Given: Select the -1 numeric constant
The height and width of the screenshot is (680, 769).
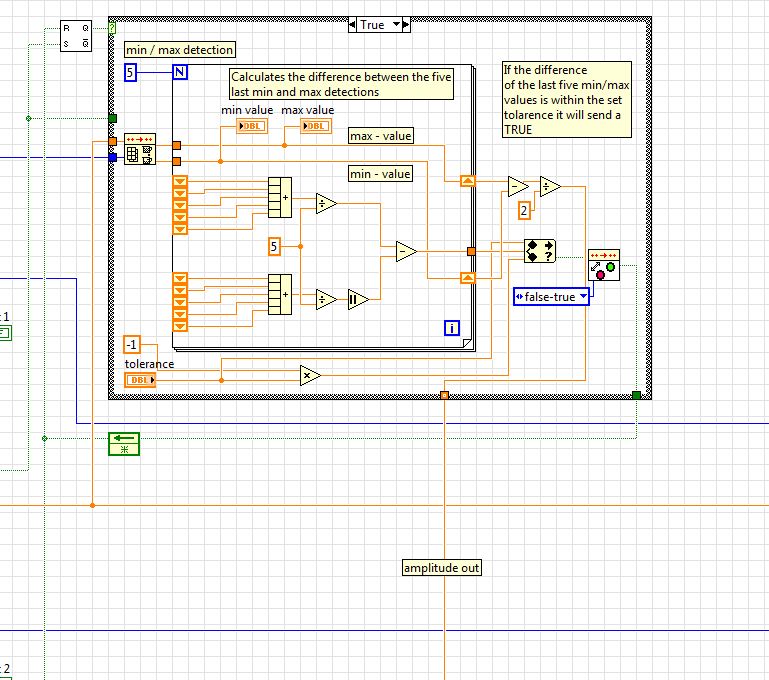Looking at the screenshot, I should point(132,345).
